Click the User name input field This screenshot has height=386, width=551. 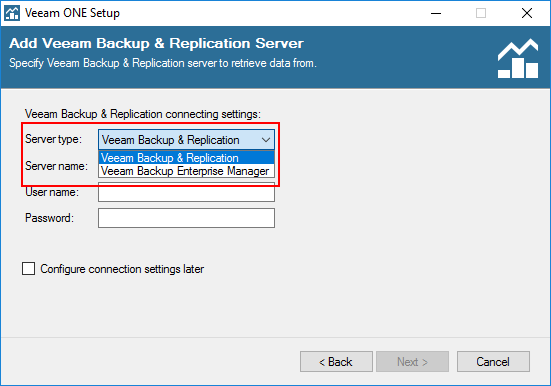pyautogui.click(x=187, y=192)
